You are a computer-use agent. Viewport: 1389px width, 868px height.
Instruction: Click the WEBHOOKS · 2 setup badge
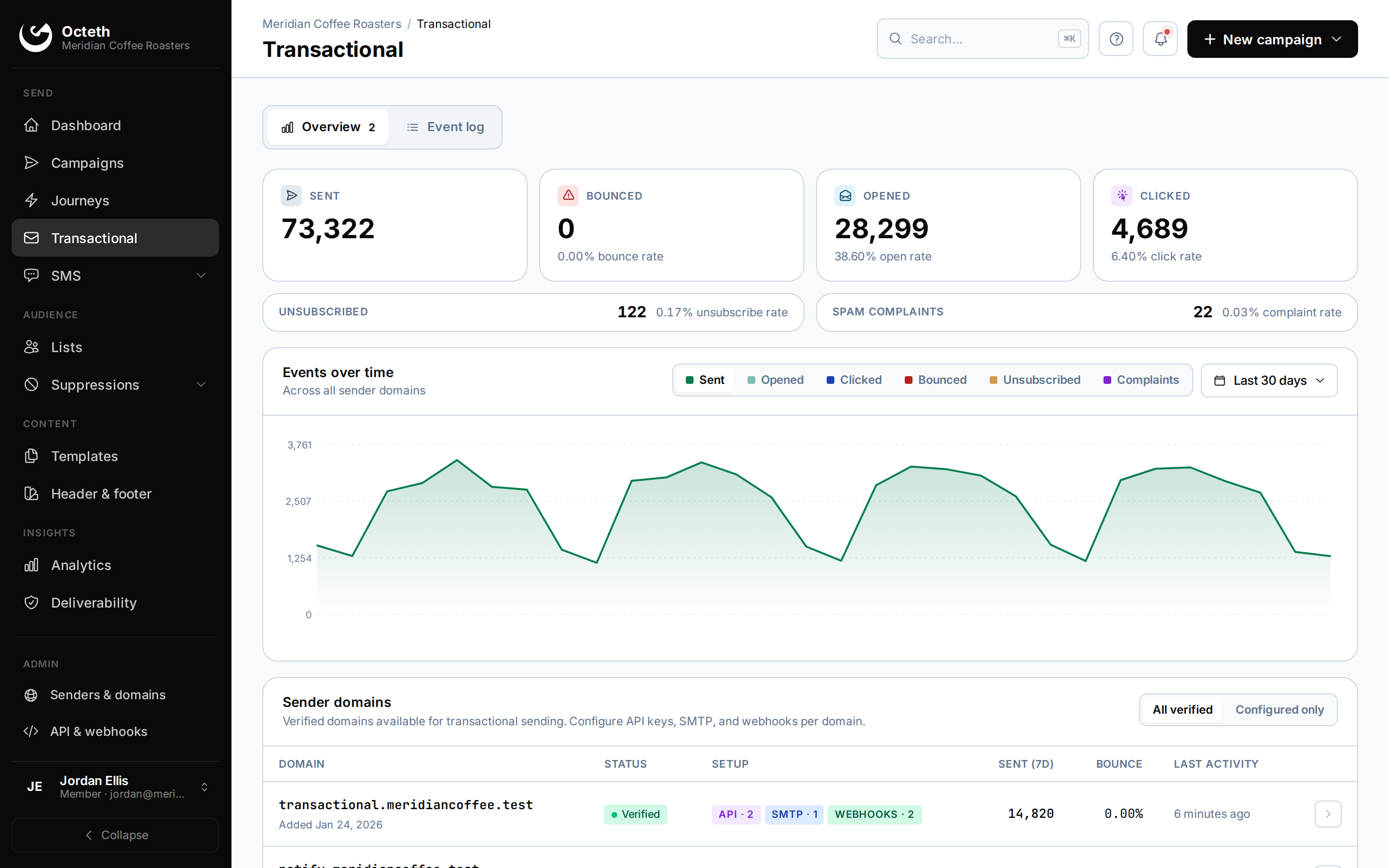coord(874,814)
